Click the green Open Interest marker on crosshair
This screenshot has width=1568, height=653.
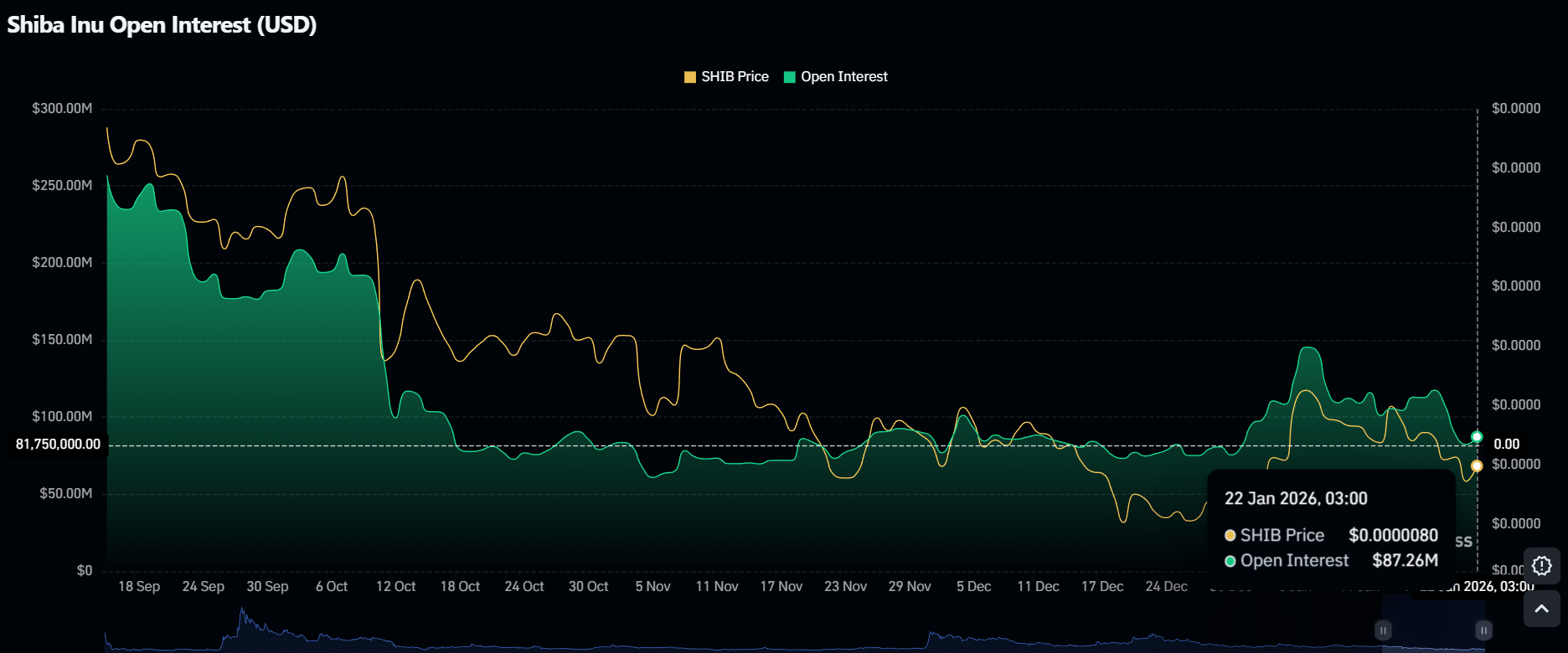1477,437
